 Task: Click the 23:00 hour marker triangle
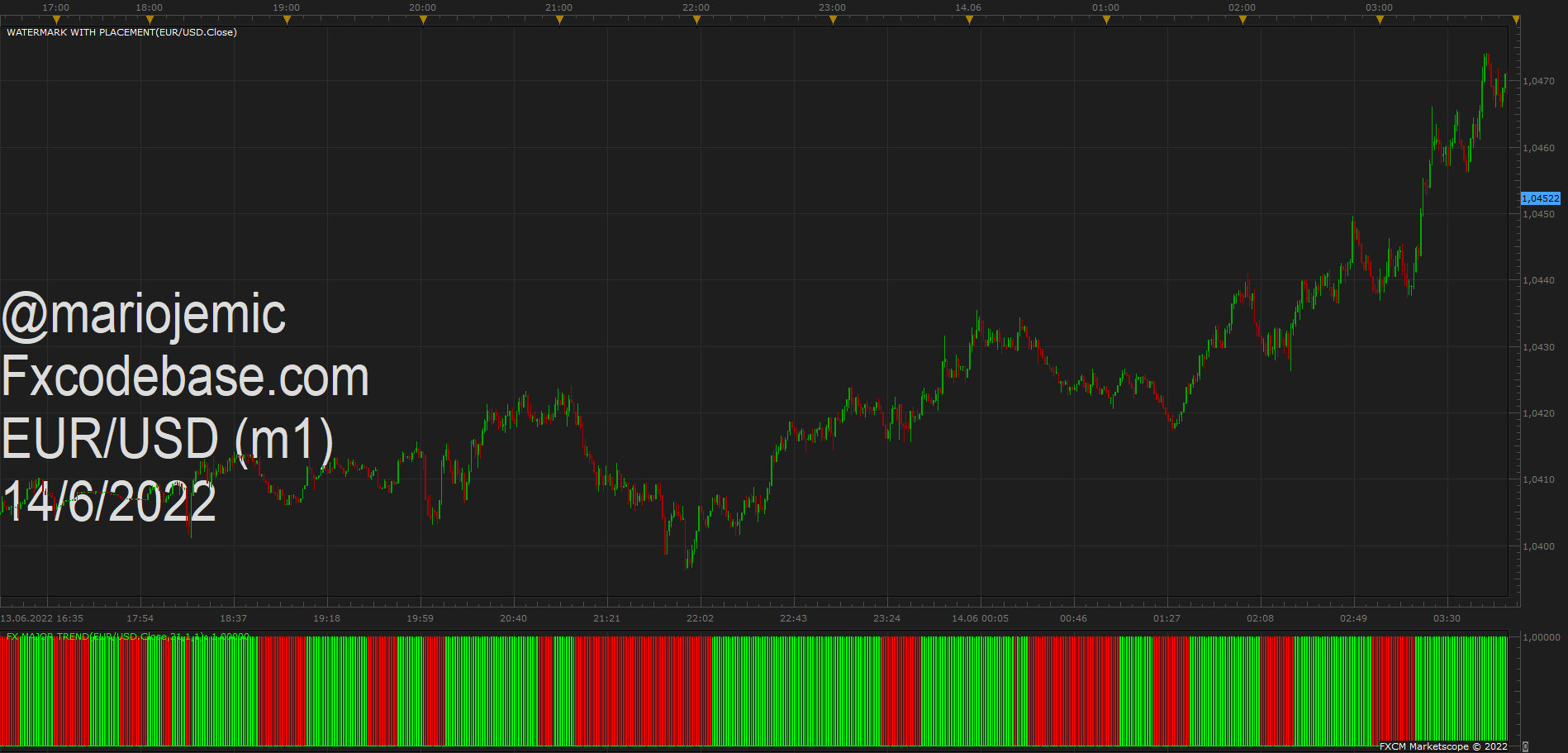point(833,20)
